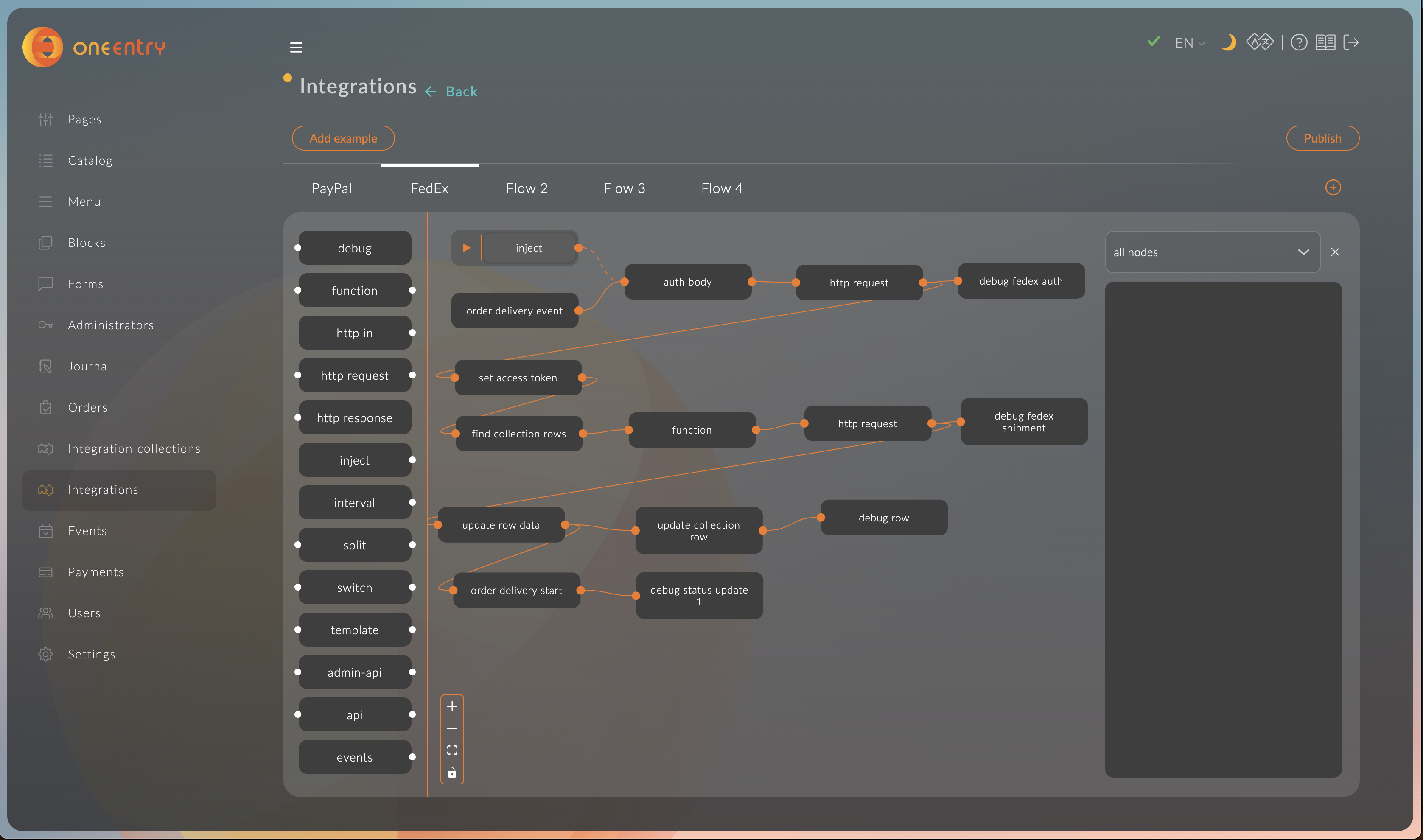Select the switch node in palette

pos(354,588)
